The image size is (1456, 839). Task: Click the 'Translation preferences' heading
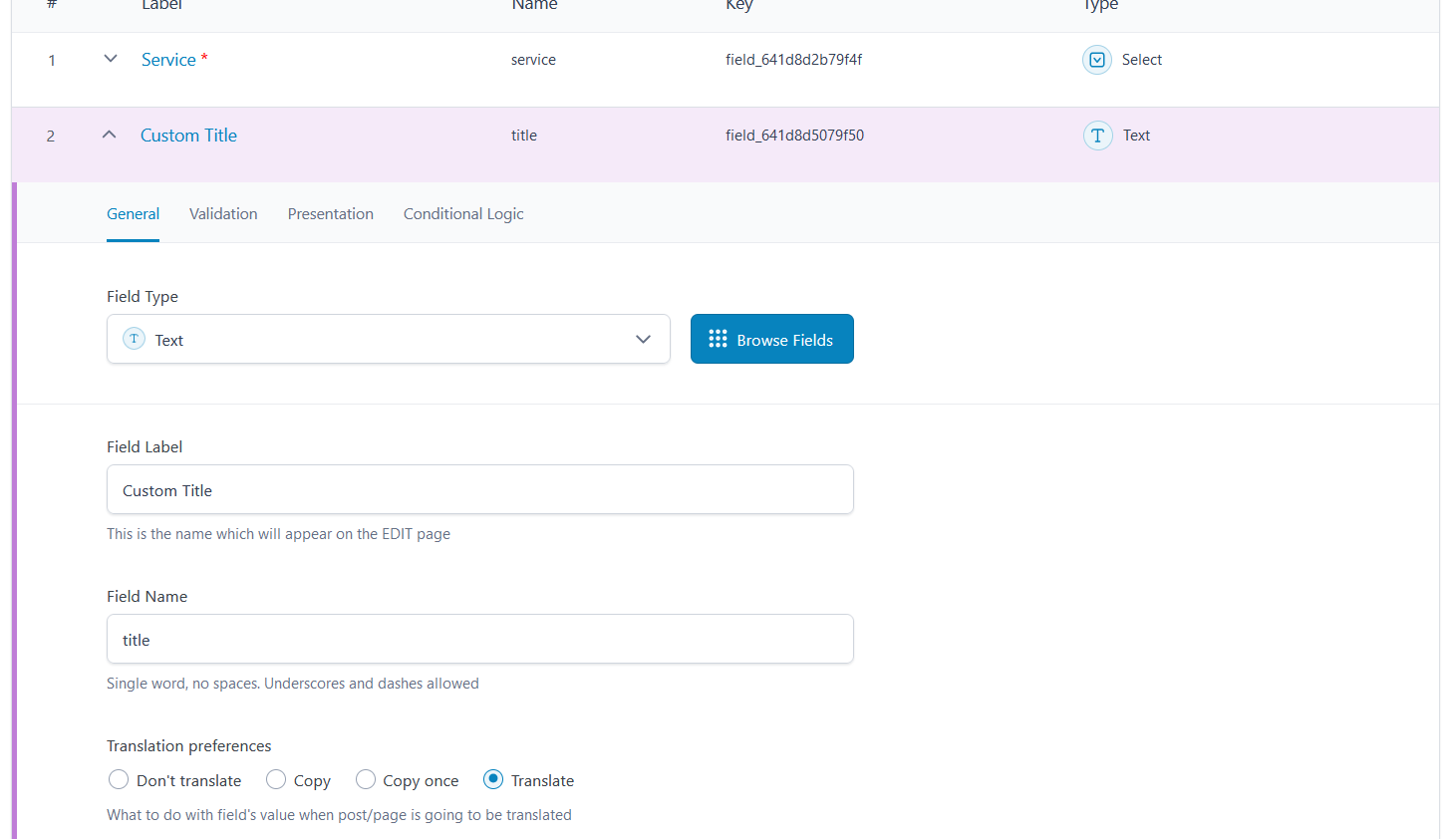(x=189, y=745)
